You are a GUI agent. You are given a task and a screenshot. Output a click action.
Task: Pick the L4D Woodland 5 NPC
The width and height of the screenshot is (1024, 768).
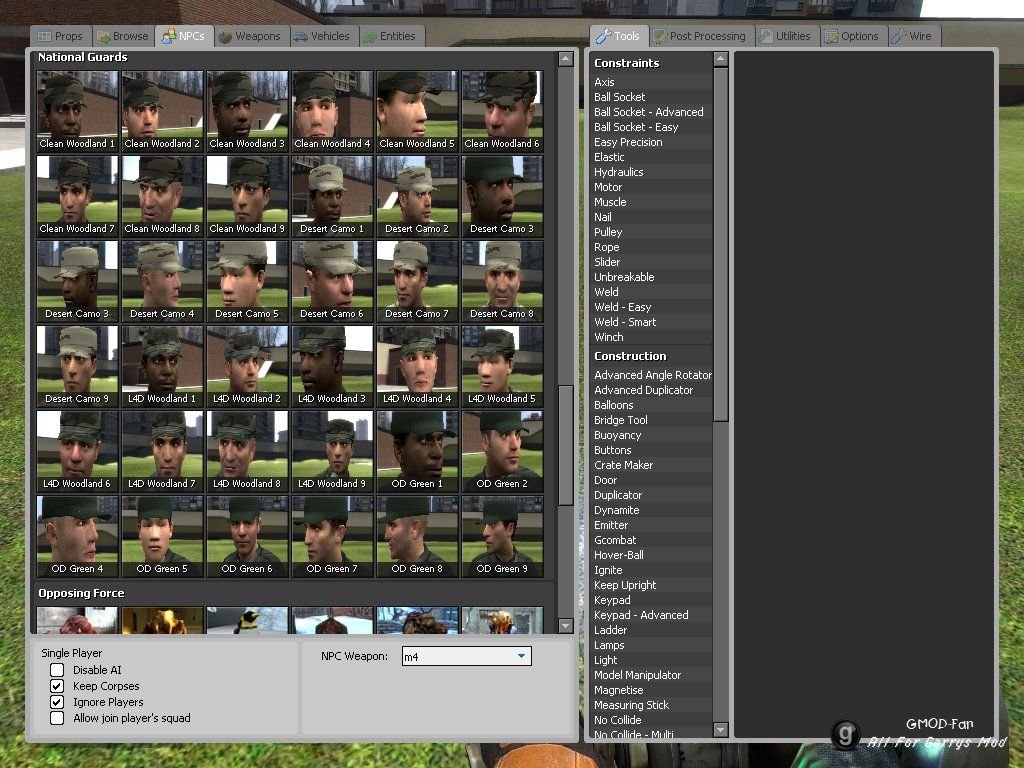pyautogui.click(x=502, y=366)
